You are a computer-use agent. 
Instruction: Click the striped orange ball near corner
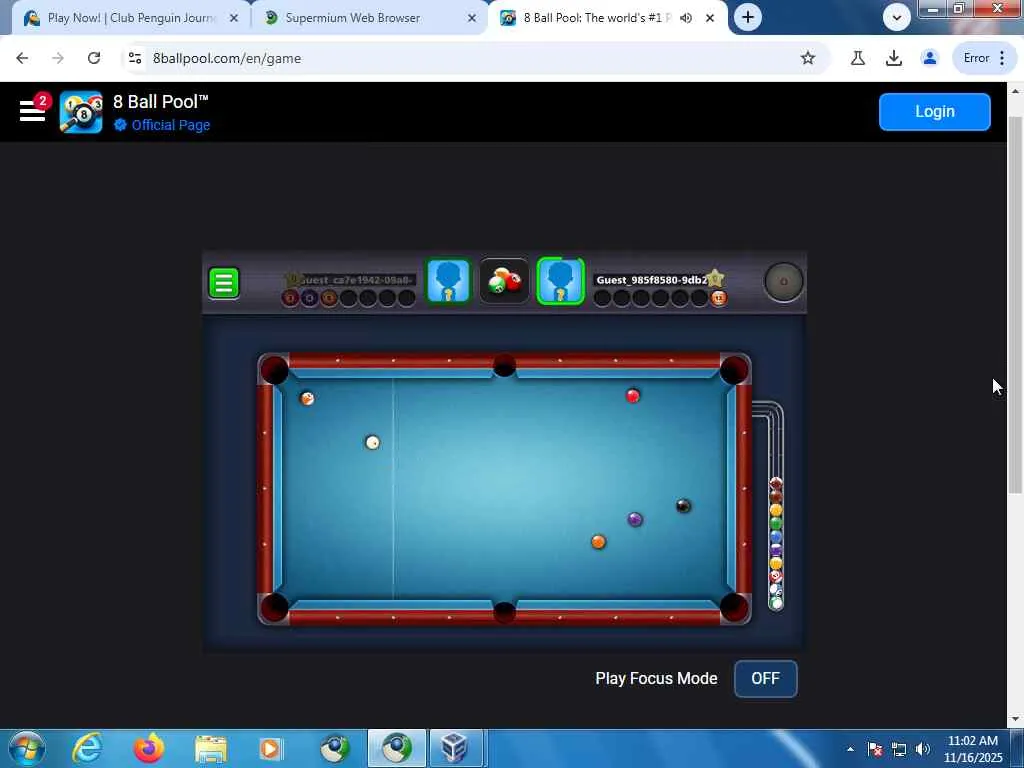point(307,398)
